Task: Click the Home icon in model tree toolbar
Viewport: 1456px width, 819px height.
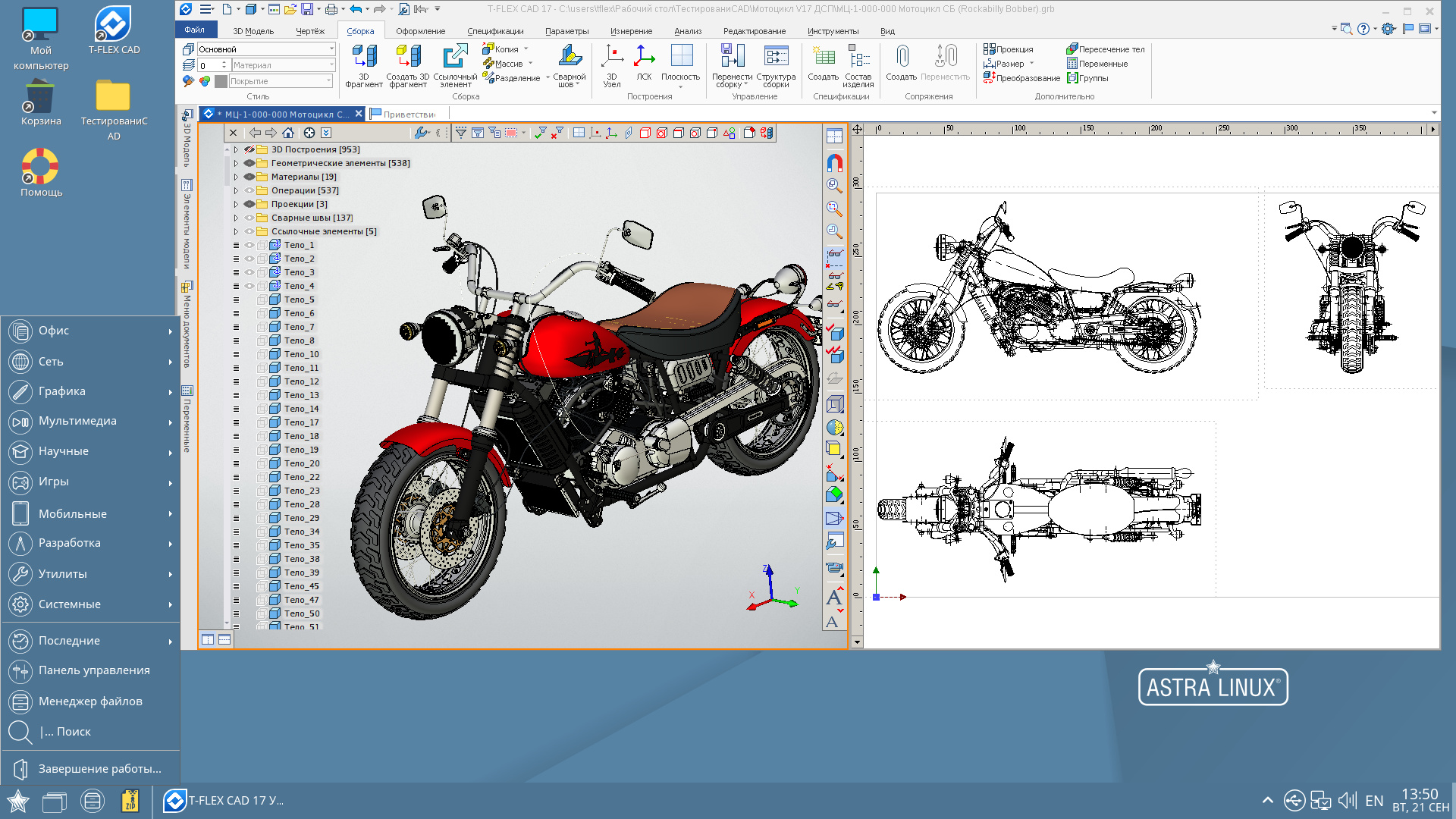Action: coord(288,133)
